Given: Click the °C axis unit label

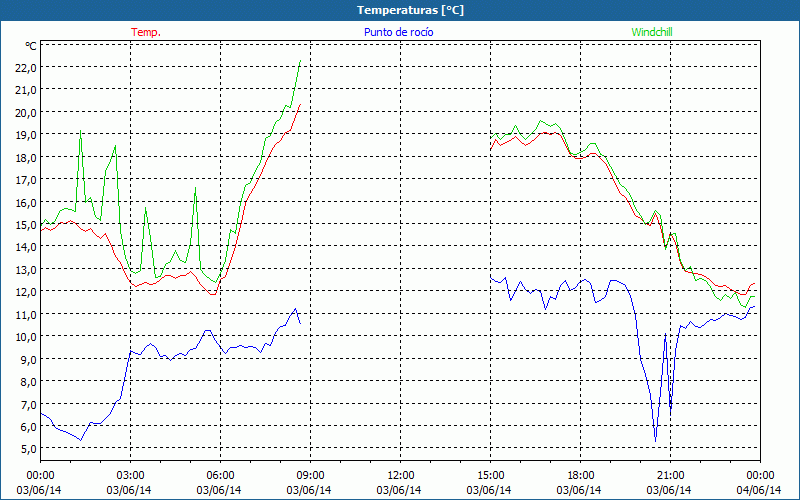Looking at the screenshot, I should coord(31,46).
